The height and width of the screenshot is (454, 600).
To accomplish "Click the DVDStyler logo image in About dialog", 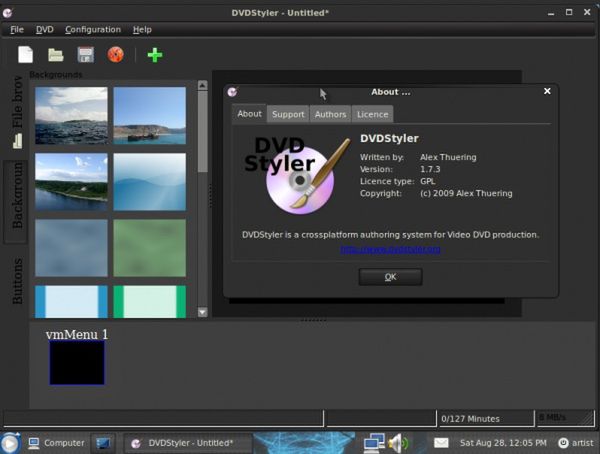I will tap(298, 175).
